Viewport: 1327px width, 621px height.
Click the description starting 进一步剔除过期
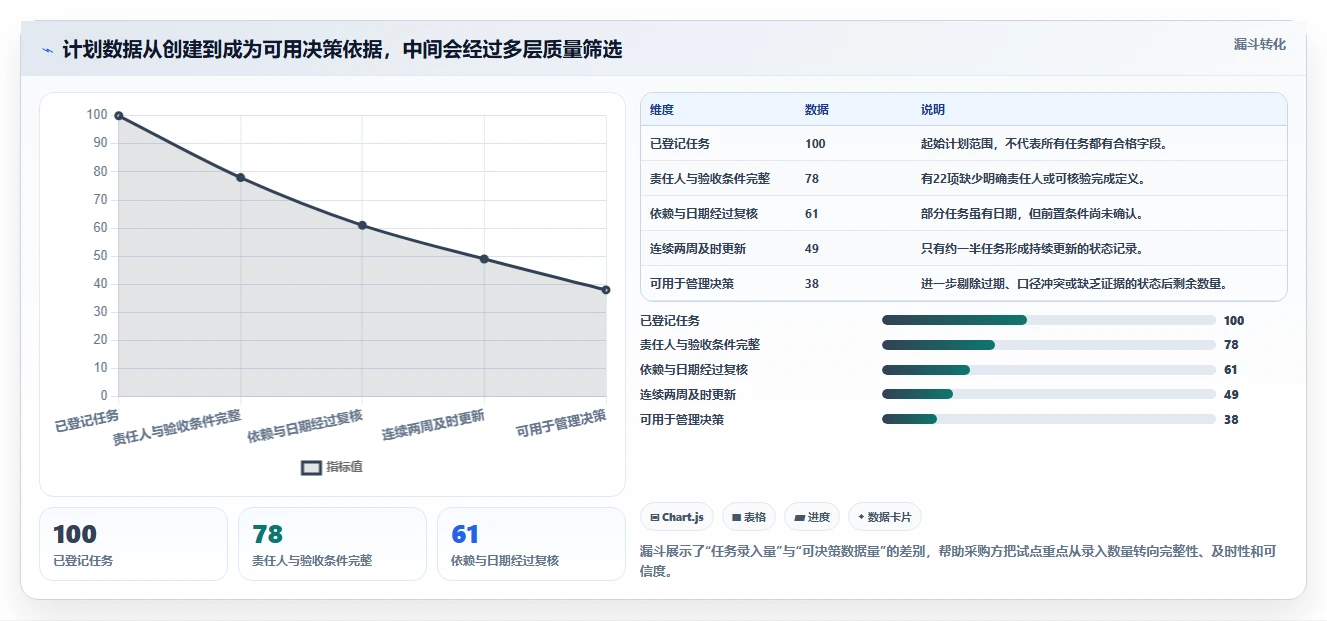(1074, 284)
